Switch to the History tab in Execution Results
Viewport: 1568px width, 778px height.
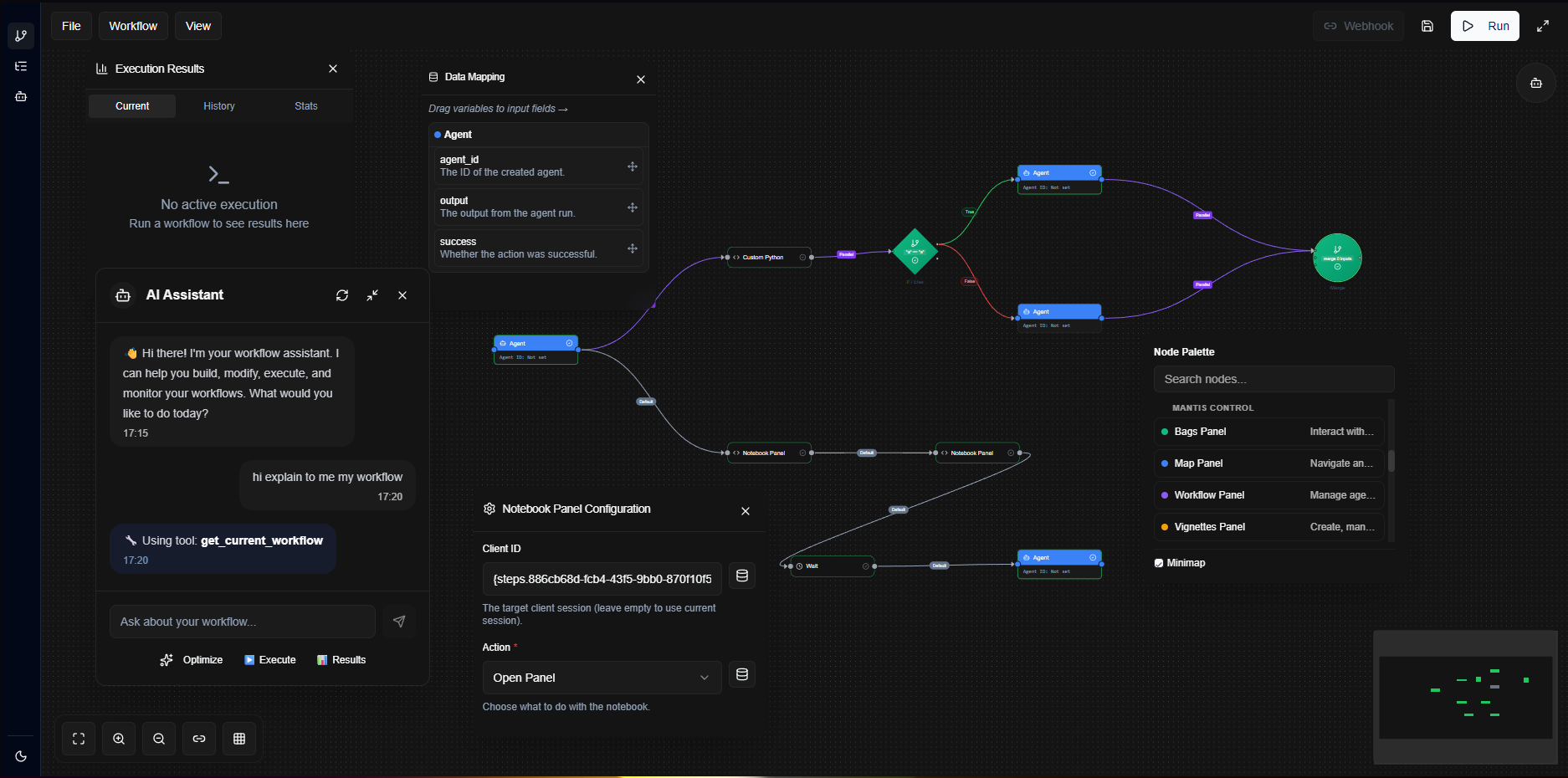[218, 105]
